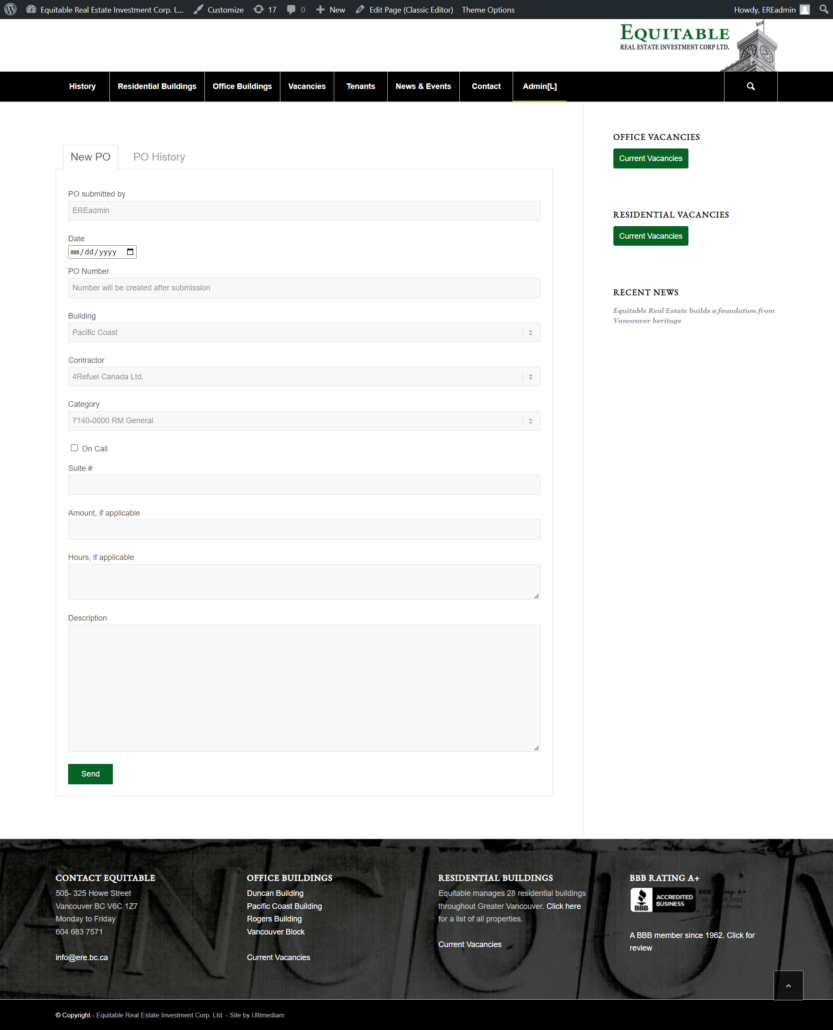
Task: Click the scroll-to-top arrow button
Action: coord(788,985)
